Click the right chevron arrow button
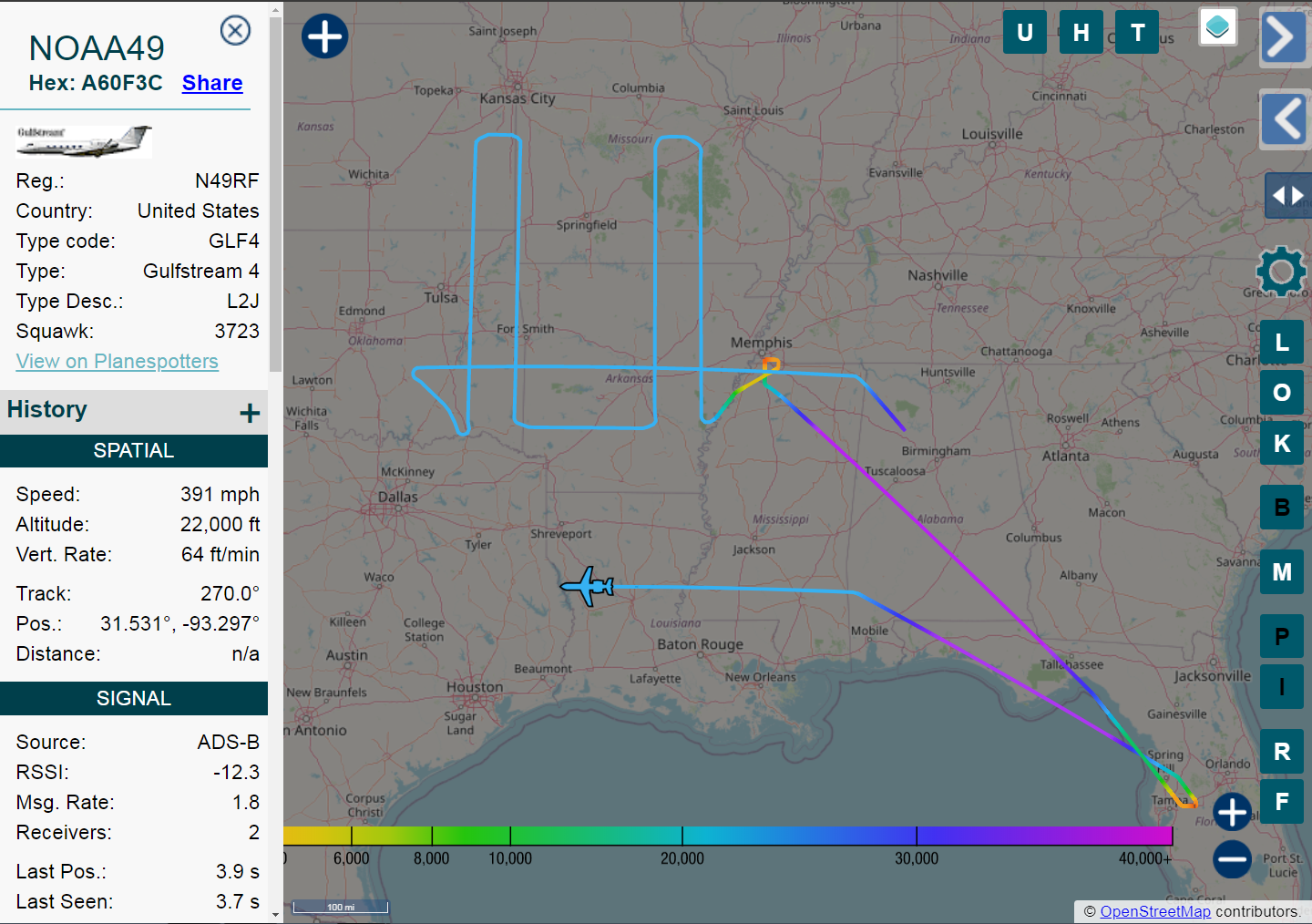Screen dimensions: 1312x924 [x=1284, y=37]
